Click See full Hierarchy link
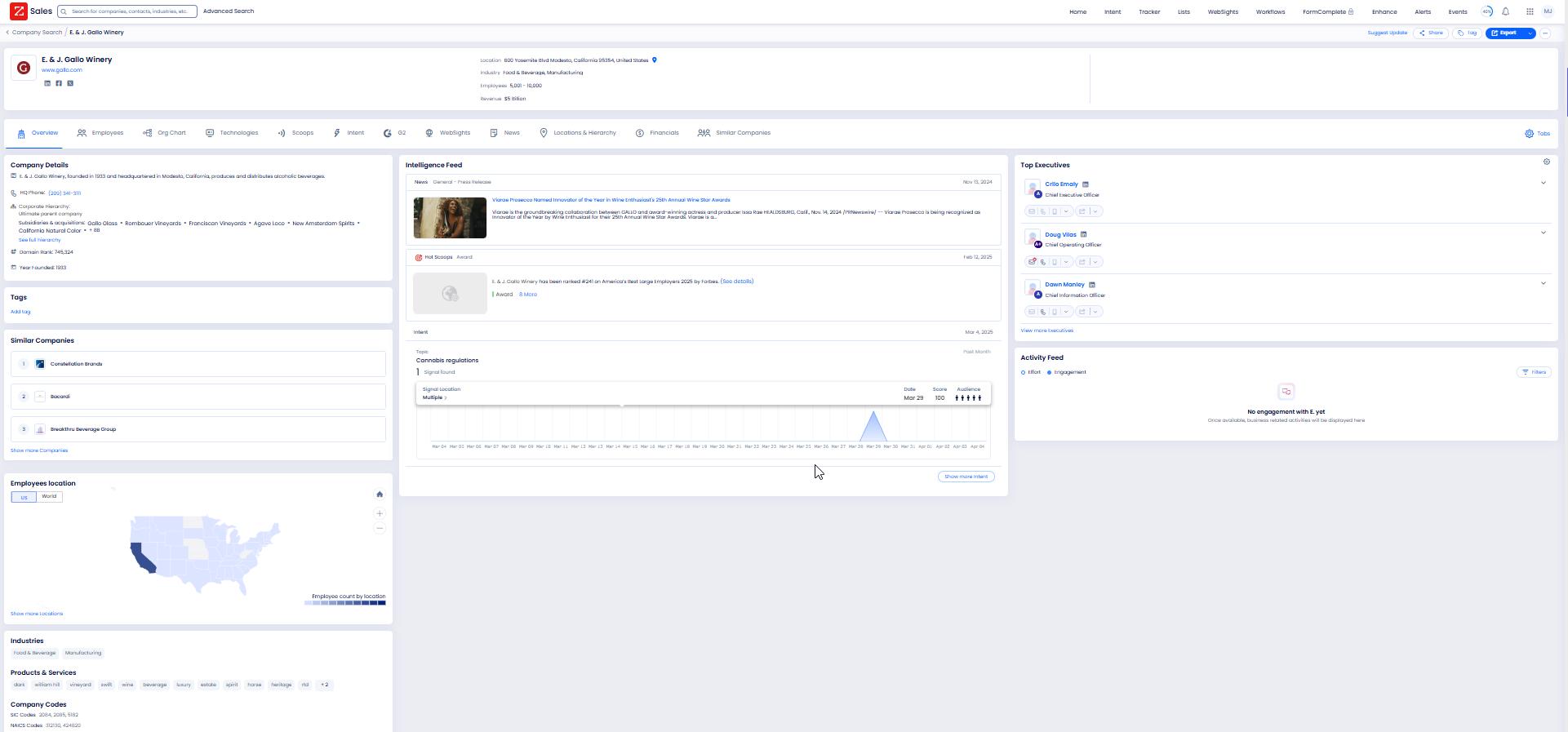The width and height of the screenshot is (1568, 732). click(x=39, y=241)
